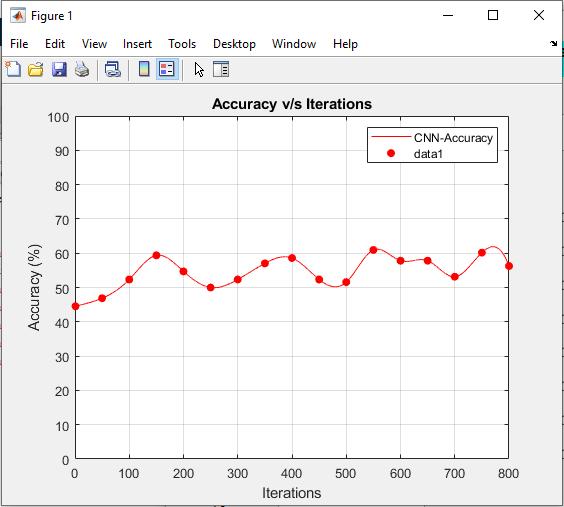
Task: Expand the Desktop menu
Action: tap(234, 44)
